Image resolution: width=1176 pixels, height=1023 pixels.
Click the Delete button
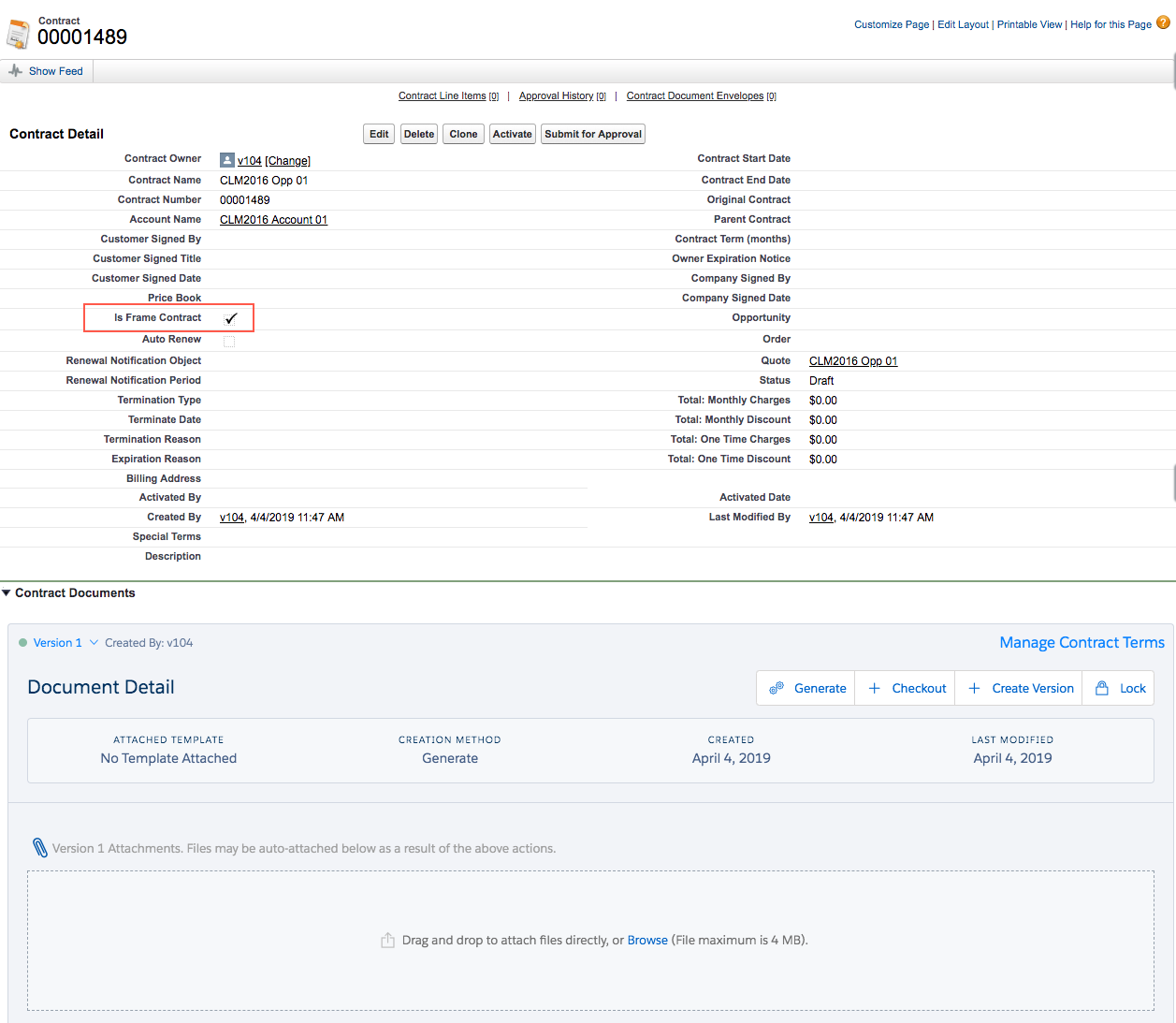419,134
